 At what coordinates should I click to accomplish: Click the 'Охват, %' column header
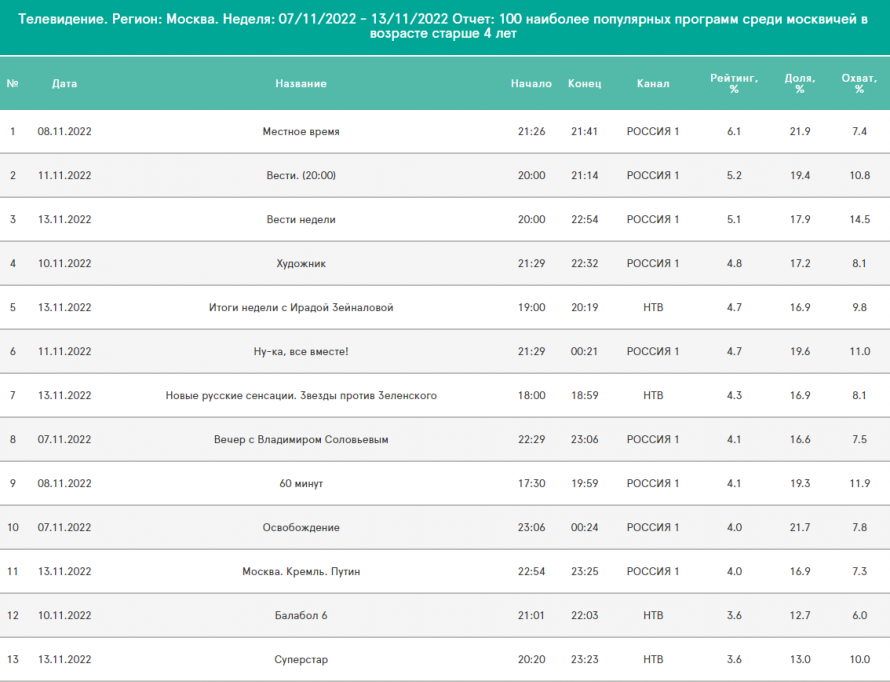[859, 83]
